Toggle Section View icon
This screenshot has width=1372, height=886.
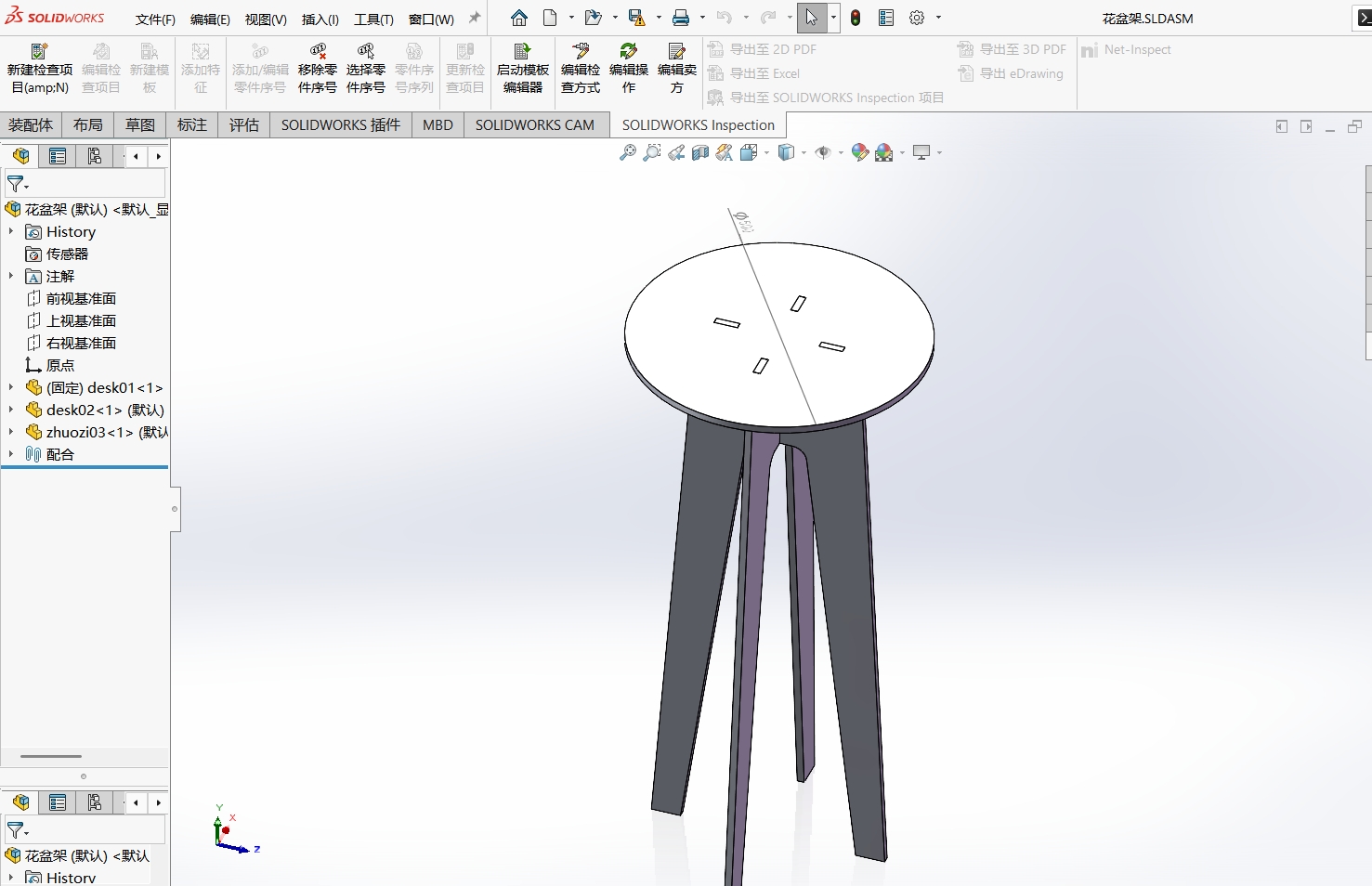pyautogui.click(x=700, y=152)
